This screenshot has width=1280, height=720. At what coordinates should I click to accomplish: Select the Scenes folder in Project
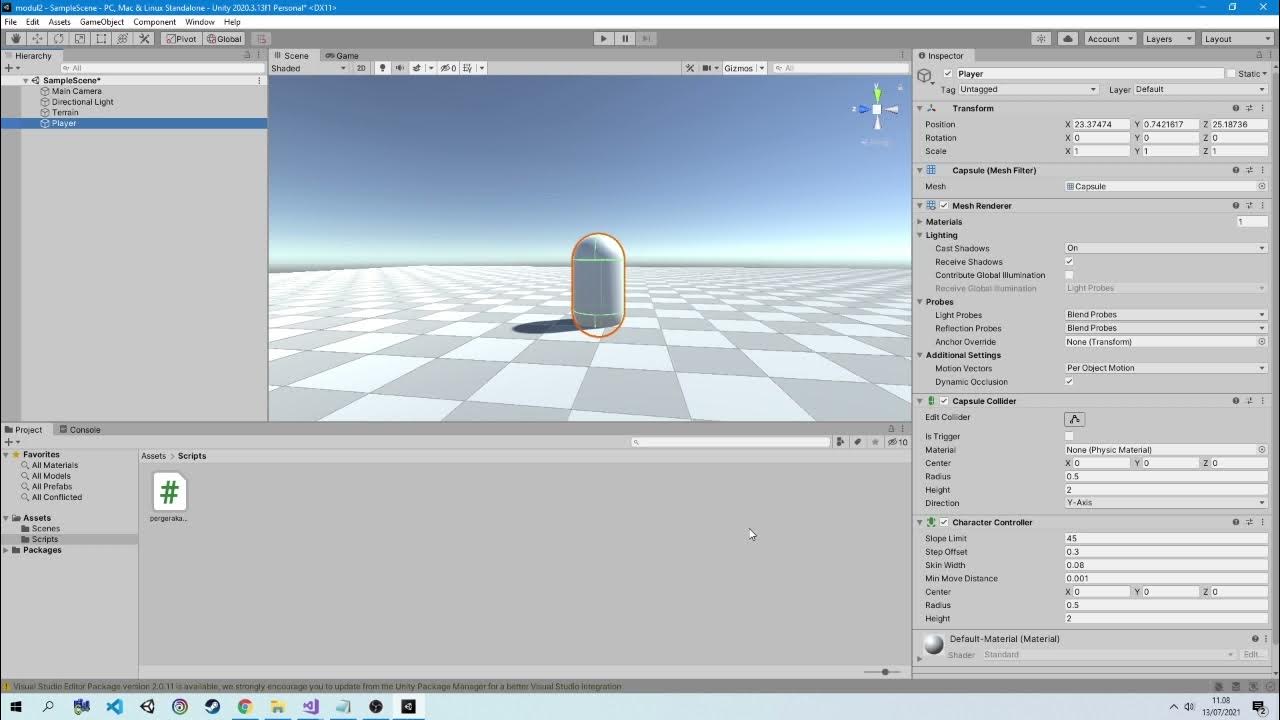tap(46, 528)
